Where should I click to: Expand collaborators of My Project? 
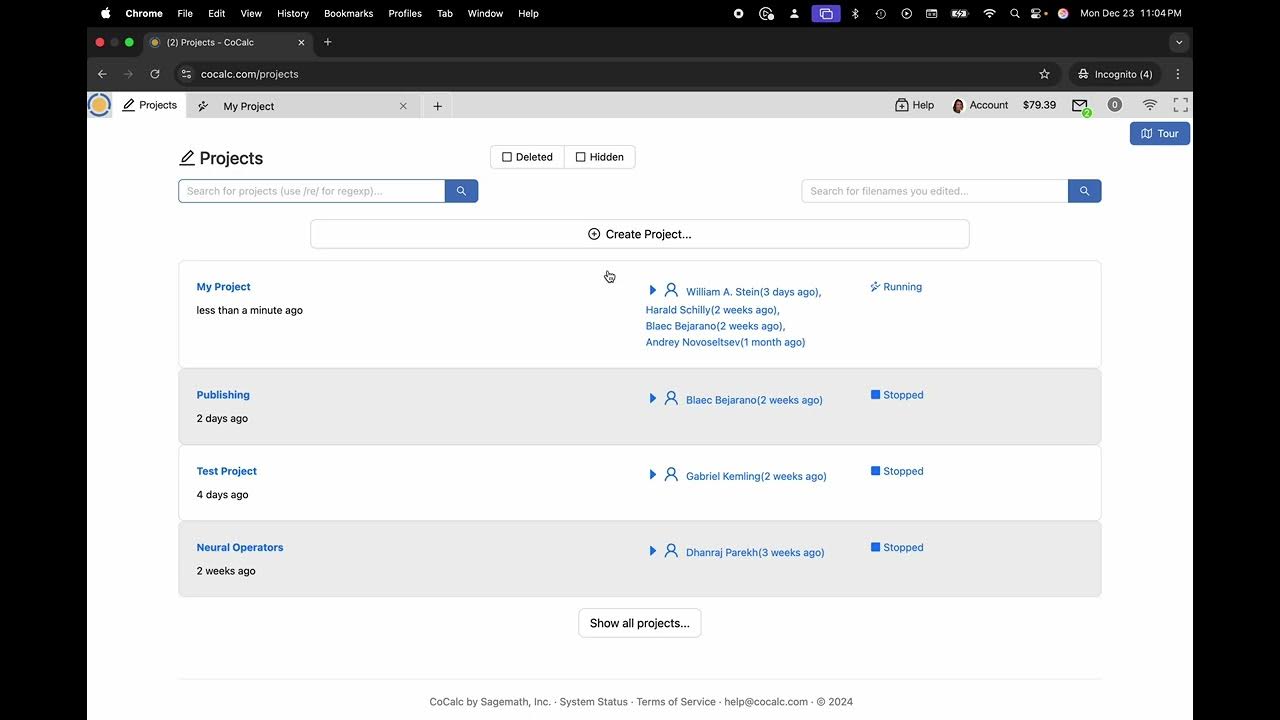tap(652, 290)
